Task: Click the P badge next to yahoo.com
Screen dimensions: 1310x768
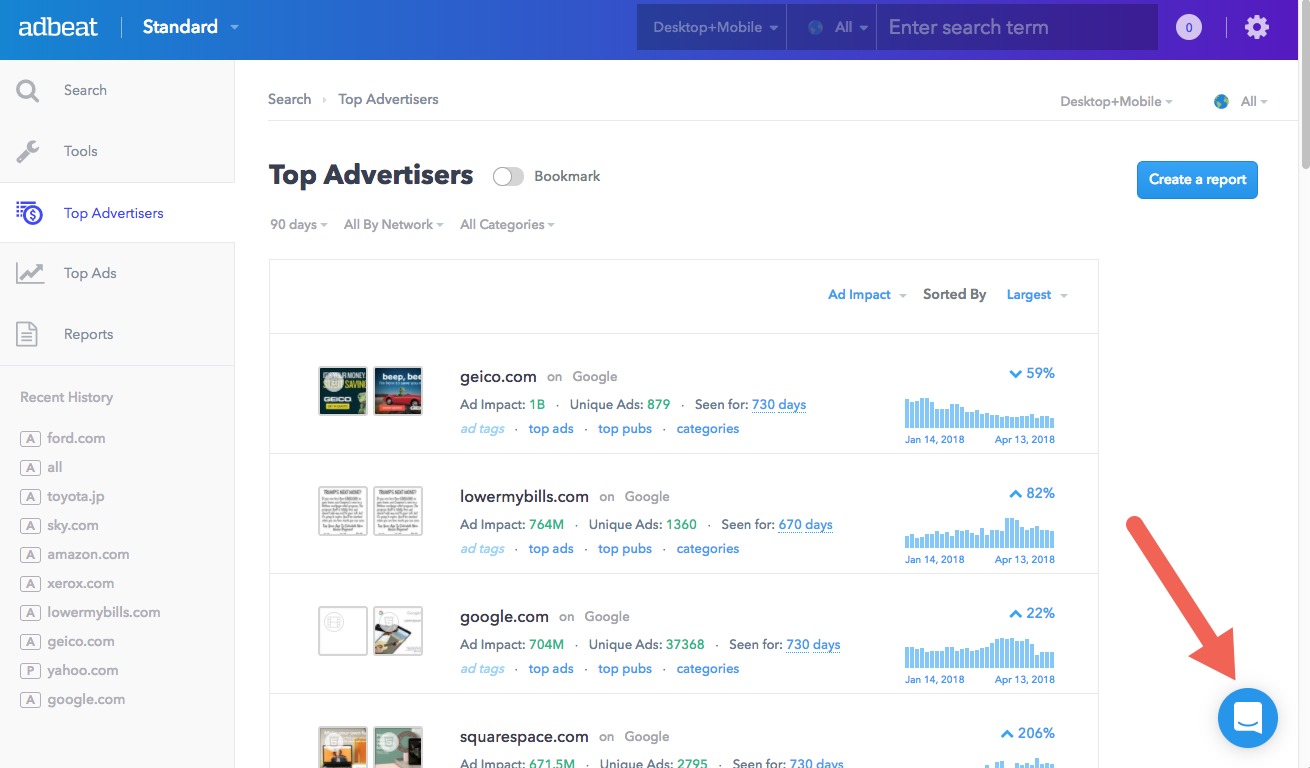Action: pyautogui.click(x=30, y=671)
